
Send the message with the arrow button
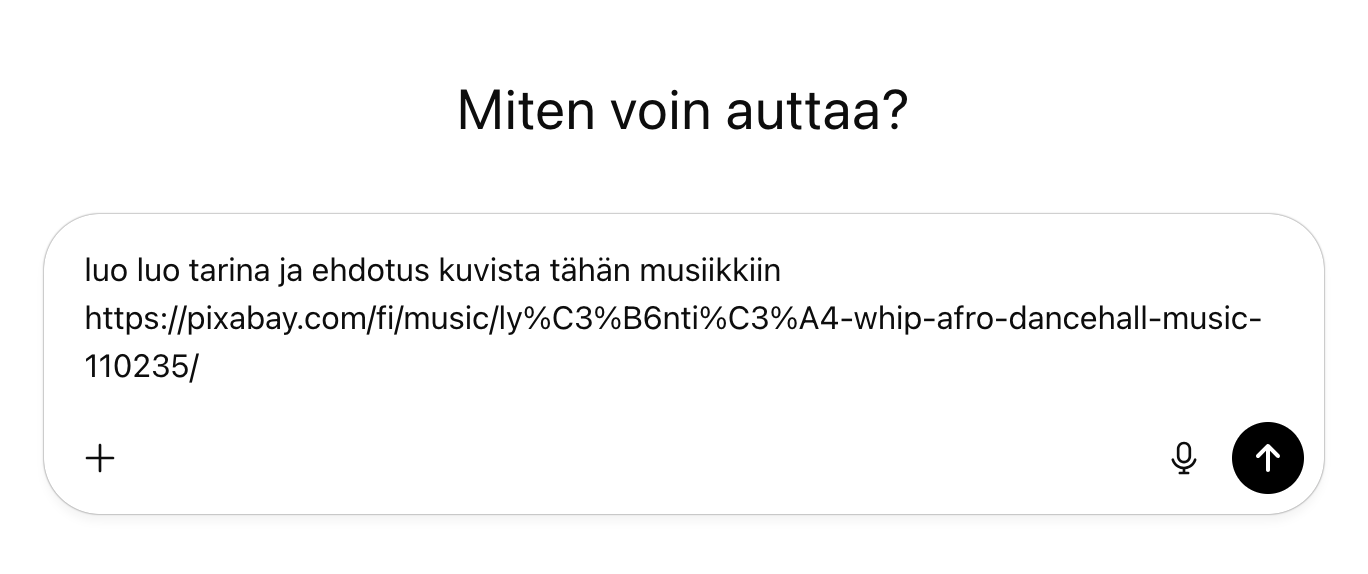click(1267, 458)
